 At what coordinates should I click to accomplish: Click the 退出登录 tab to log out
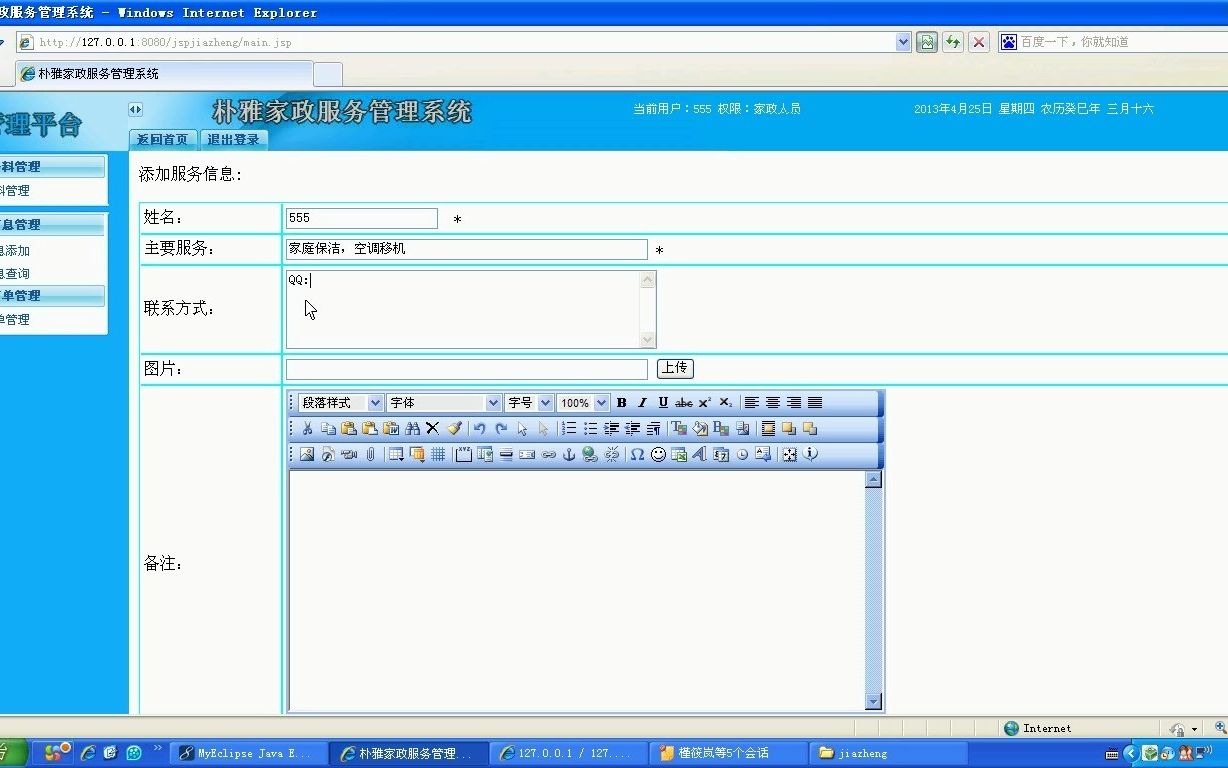233,140
